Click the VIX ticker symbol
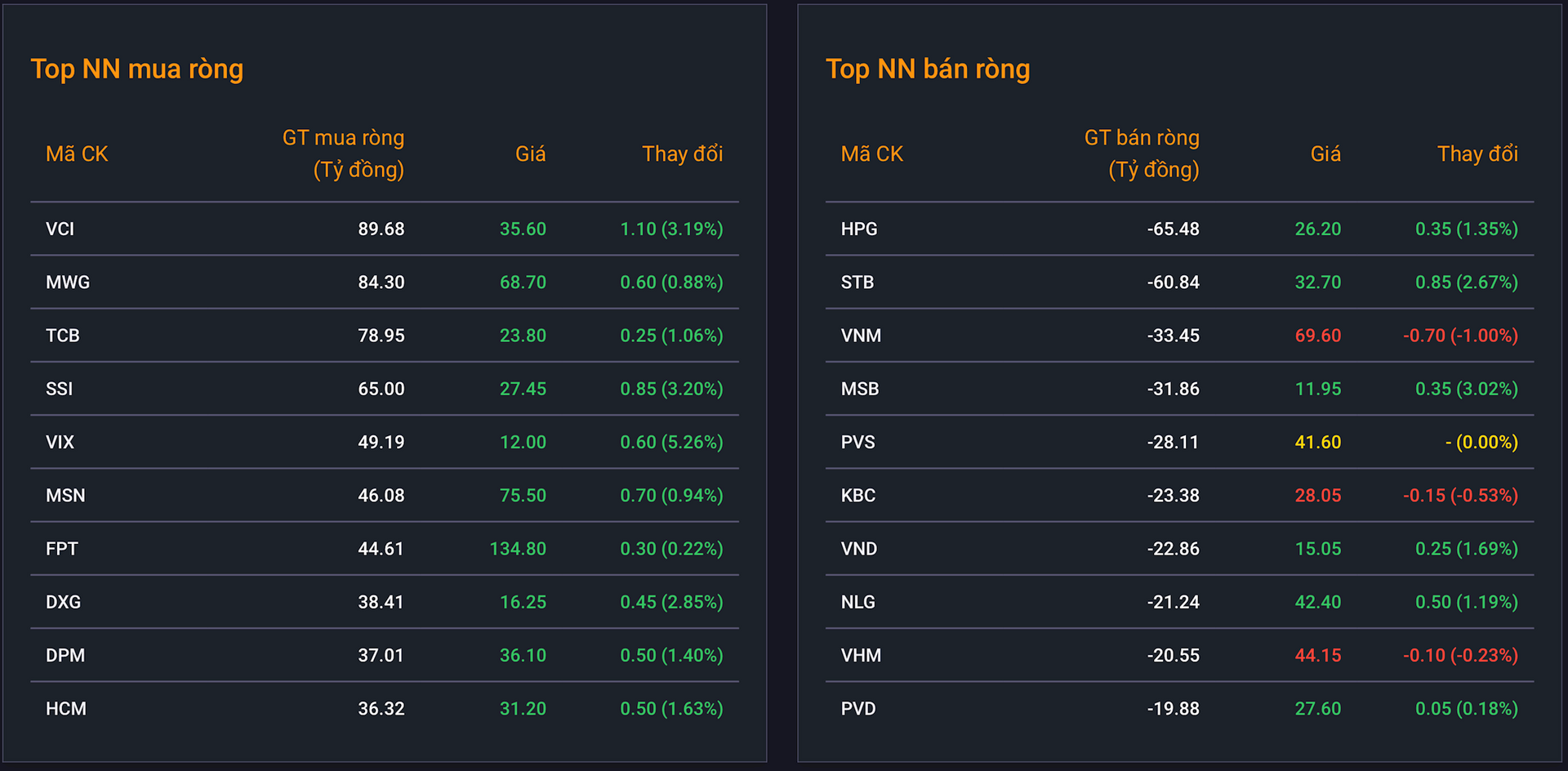This screenshot has width=1568, height=771. coord(60,442)
